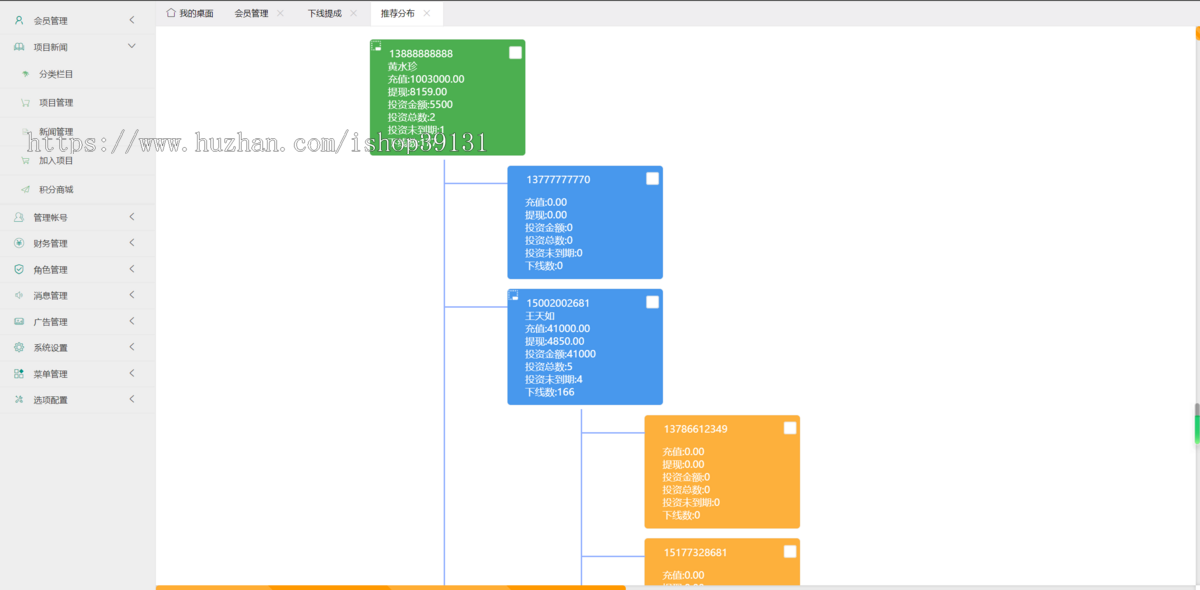Screen dimensions: 1200x590
Task: Open the 积分商城 submenu link
Action: click(x=56, y=189)
